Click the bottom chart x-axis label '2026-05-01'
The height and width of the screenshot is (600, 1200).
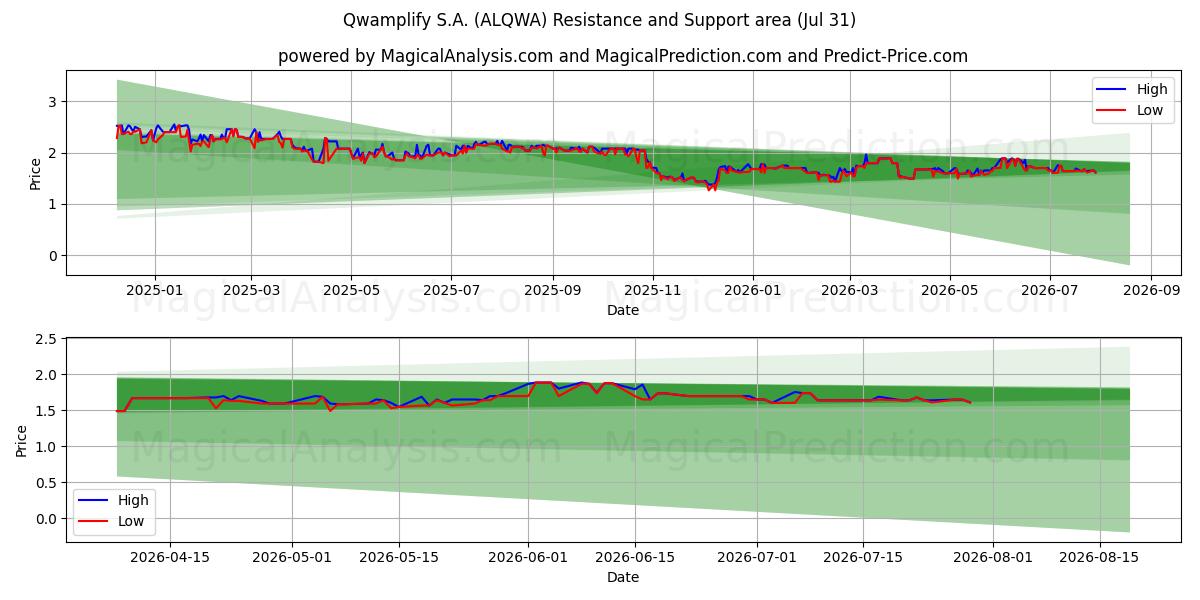click(x=293, y=557)
